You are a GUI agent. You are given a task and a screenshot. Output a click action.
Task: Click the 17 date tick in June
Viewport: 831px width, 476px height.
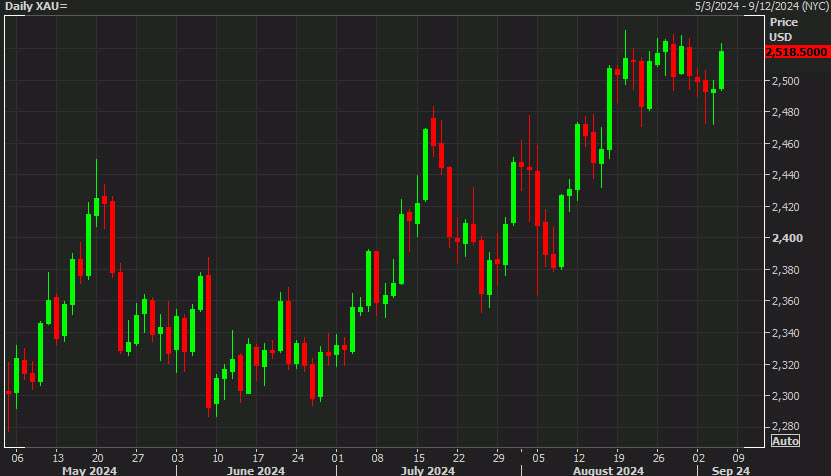[x=258, y=458]
